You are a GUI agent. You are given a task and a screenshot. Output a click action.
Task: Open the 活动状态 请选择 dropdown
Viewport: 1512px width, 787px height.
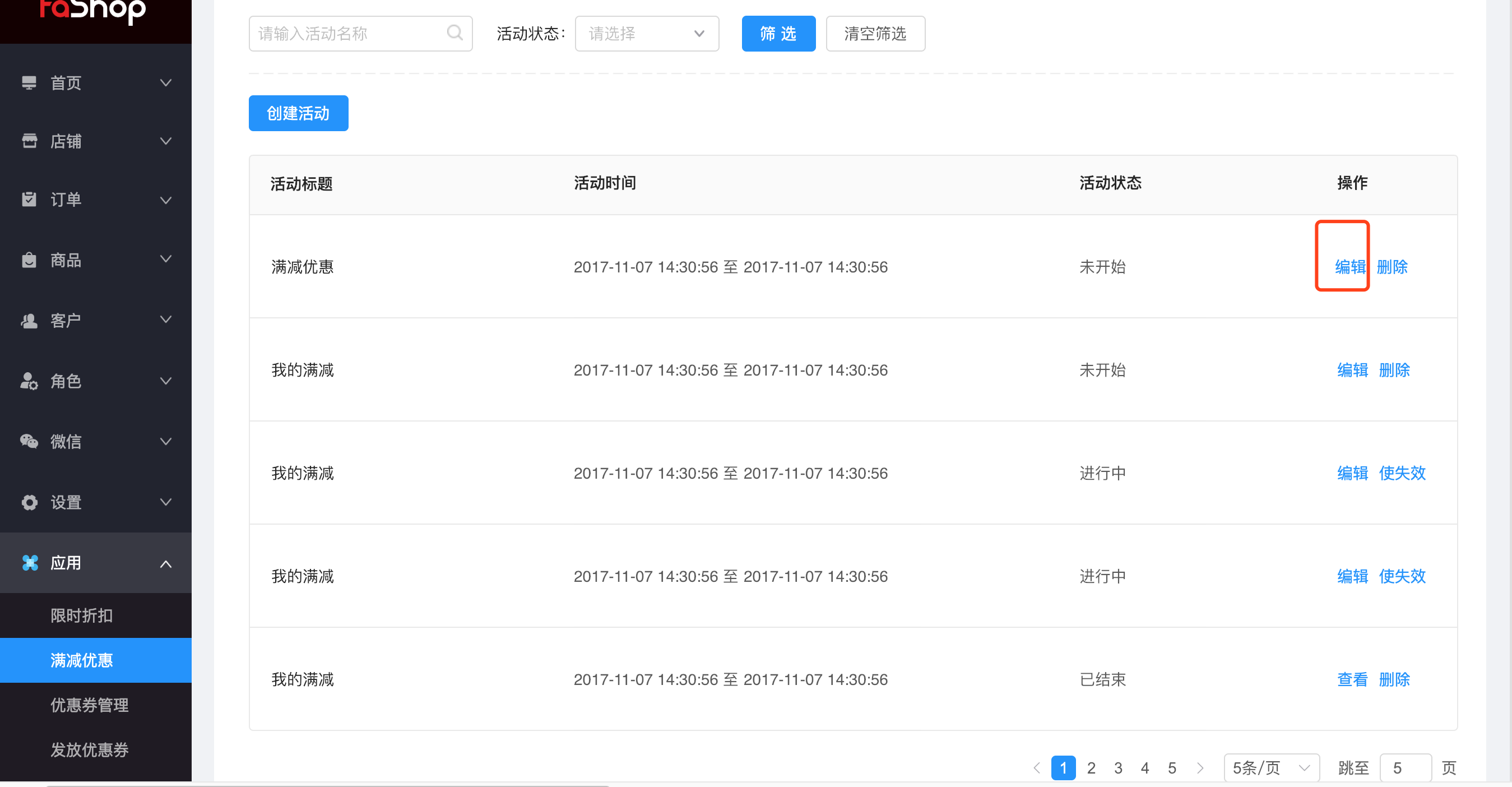point(646,34)
